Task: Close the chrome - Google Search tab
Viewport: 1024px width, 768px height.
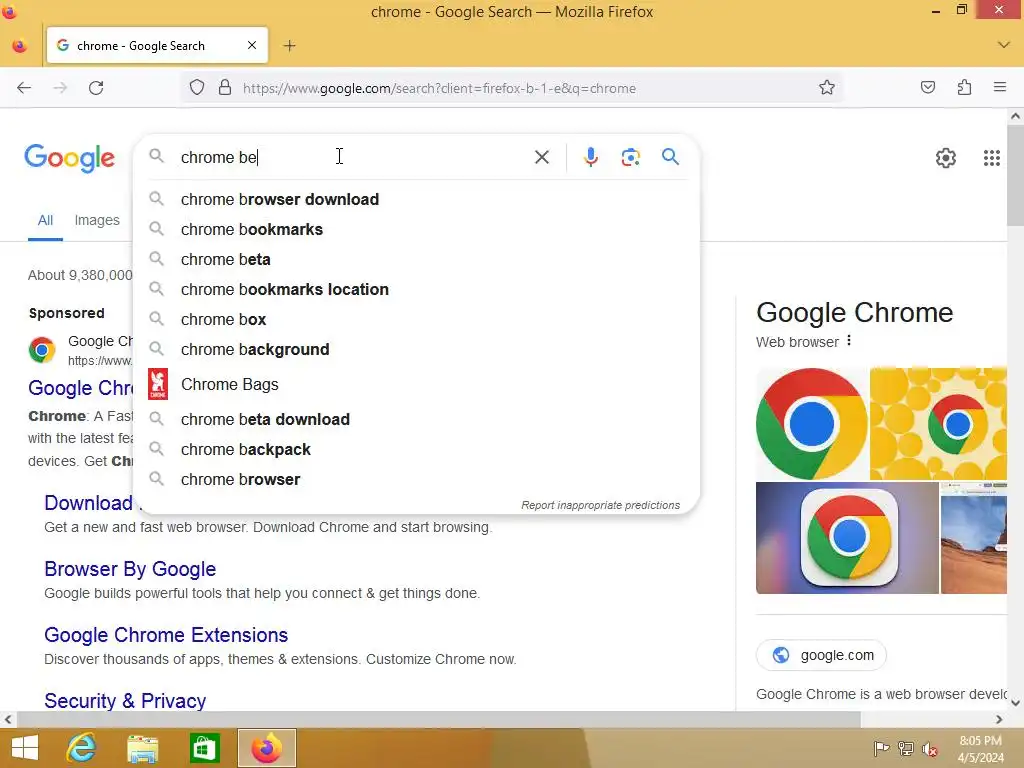Action: [252, 45]
